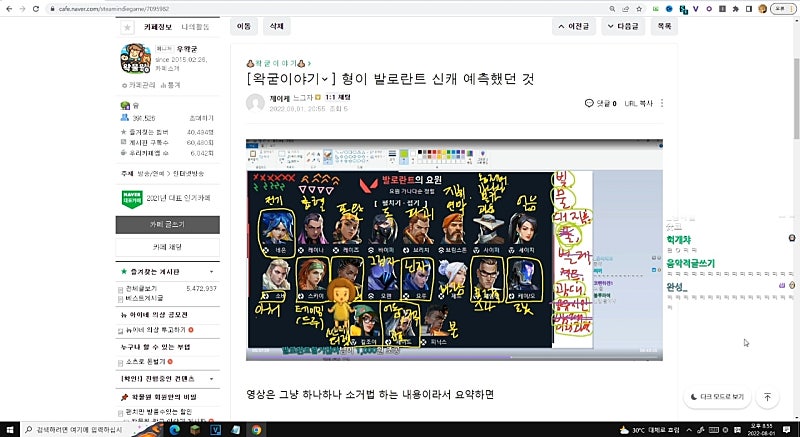The width and height of the screenshot is (800, 437).
Task: Toggle the cafe favorite star box
Action: coord(127,27)
